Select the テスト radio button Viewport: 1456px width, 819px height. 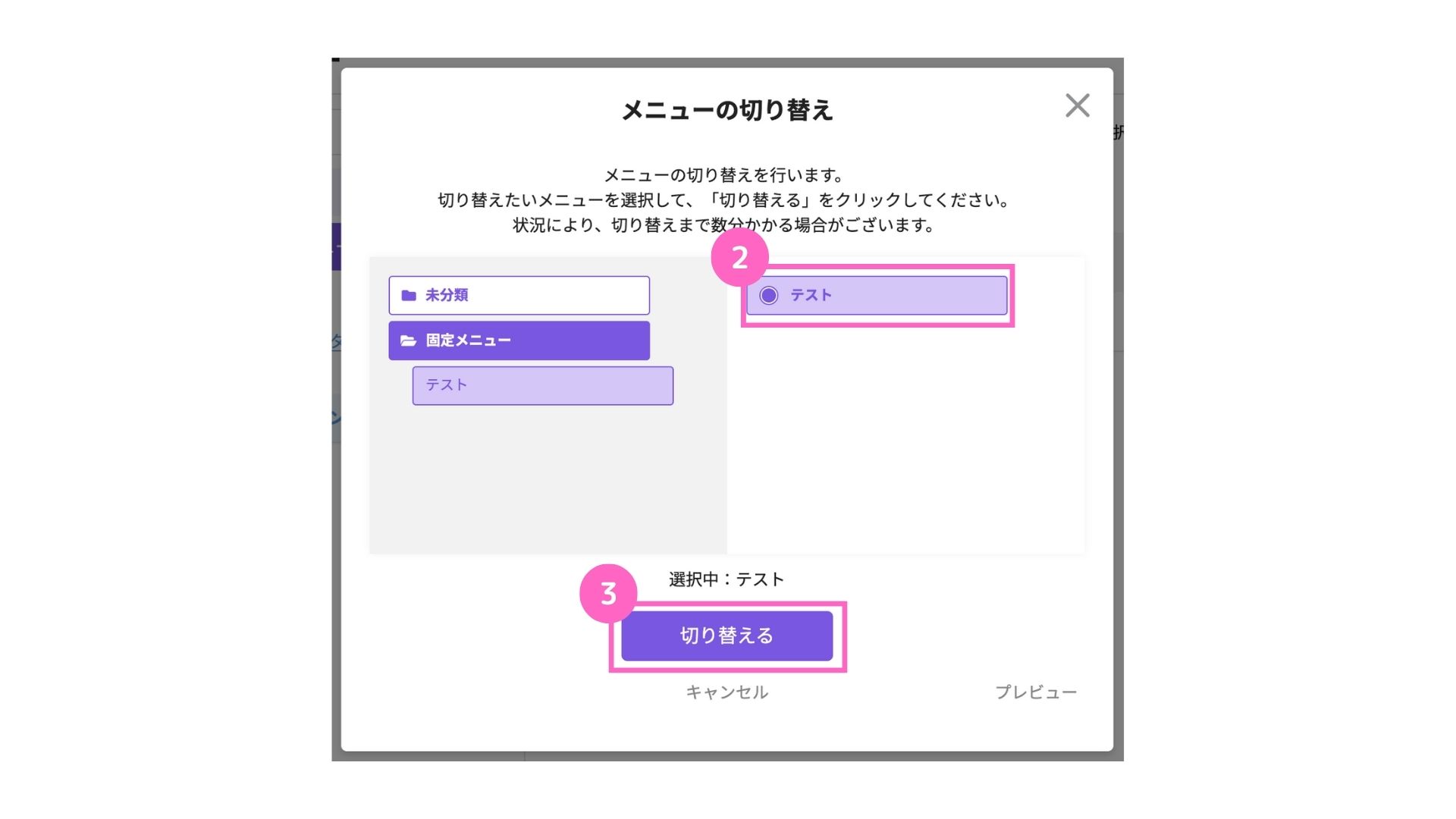[x=769, y=295]
